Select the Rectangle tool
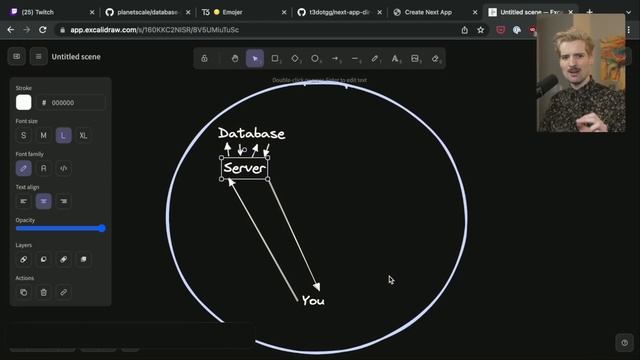 tap(275, 59)
